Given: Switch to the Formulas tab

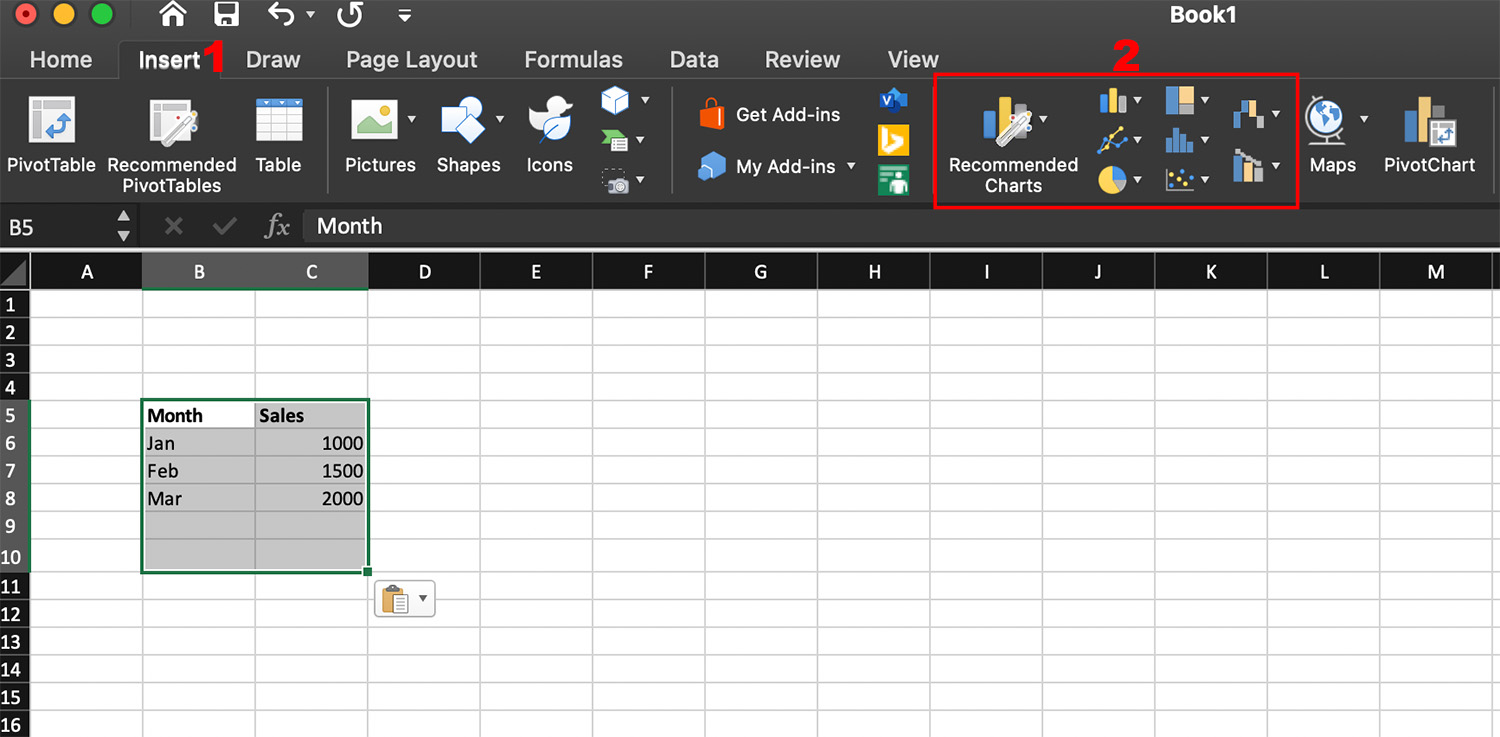Looking at the screenshot, I should (573, 59).
